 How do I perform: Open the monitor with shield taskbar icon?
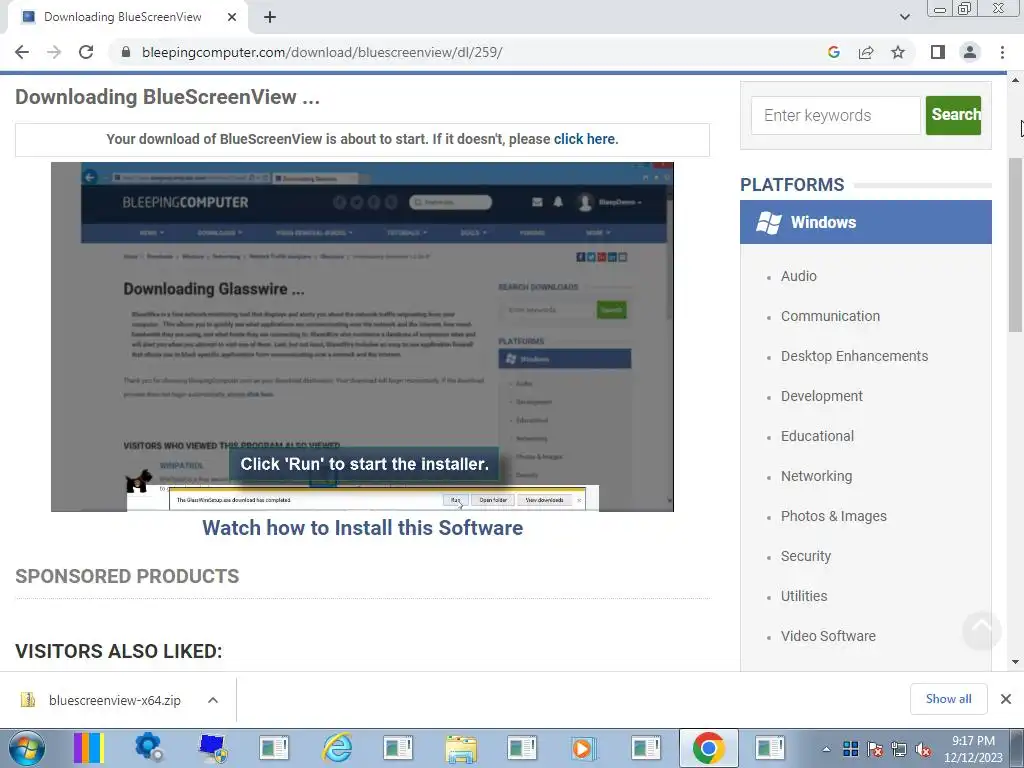212,748
